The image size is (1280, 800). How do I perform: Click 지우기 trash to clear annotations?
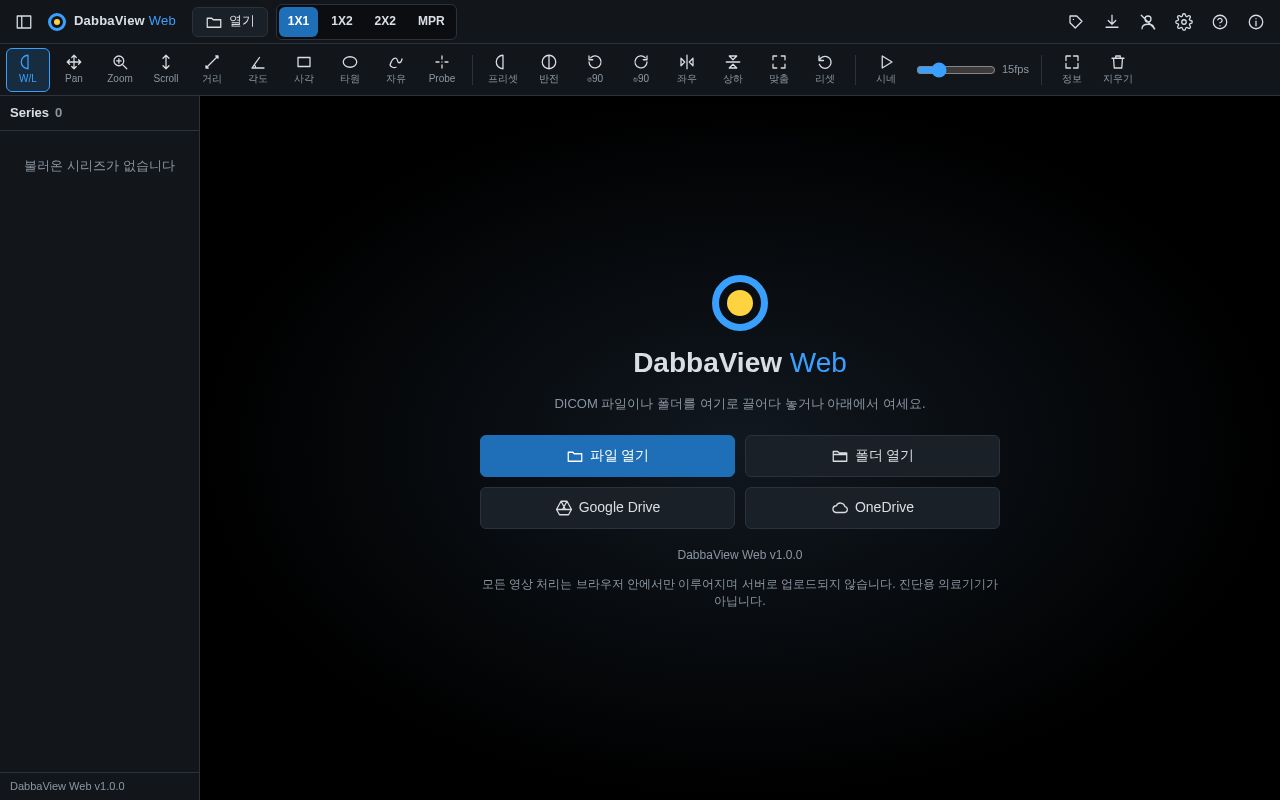(x=1118, y=70)
